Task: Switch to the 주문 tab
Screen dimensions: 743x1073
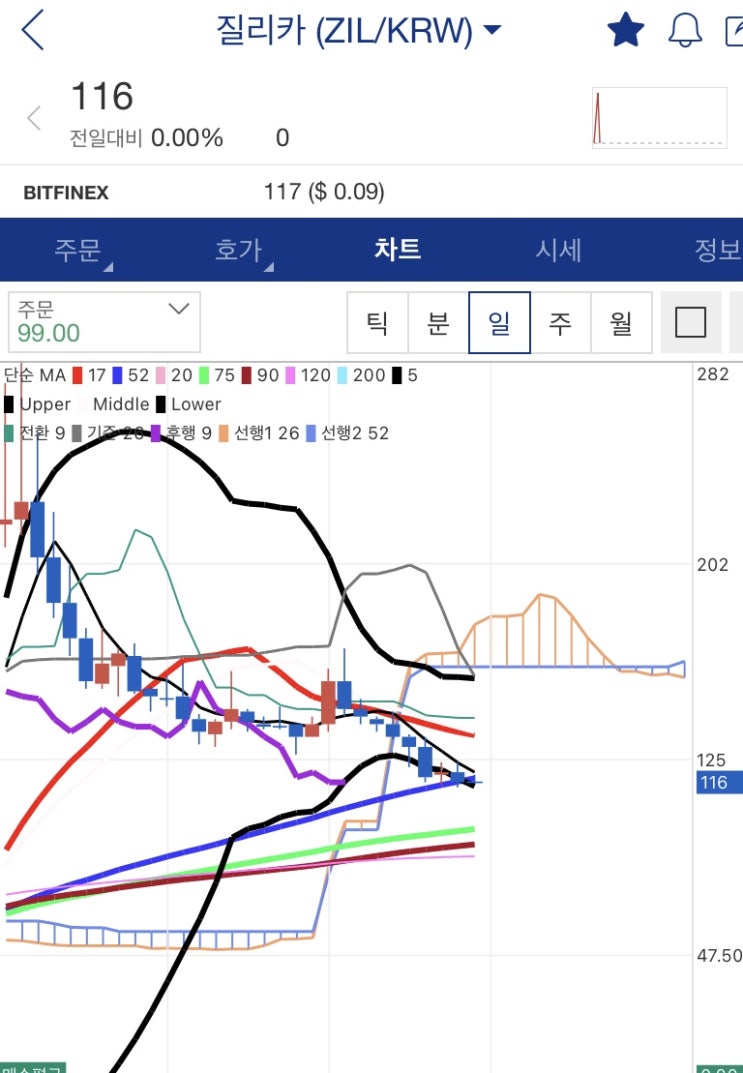Action: click(x=78, y=250)
